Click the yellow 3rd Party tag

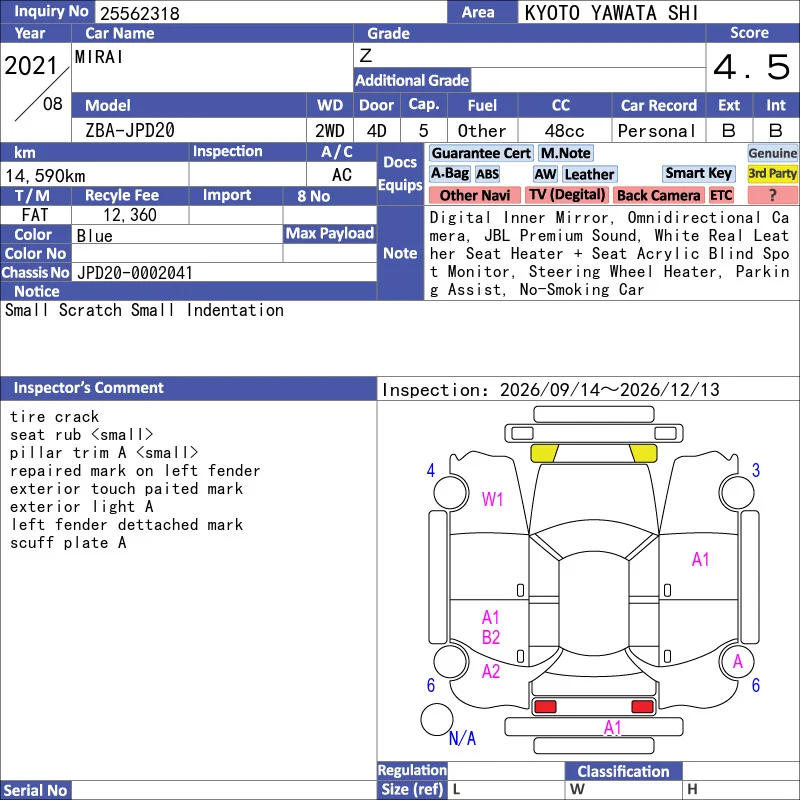coord(772,174)
